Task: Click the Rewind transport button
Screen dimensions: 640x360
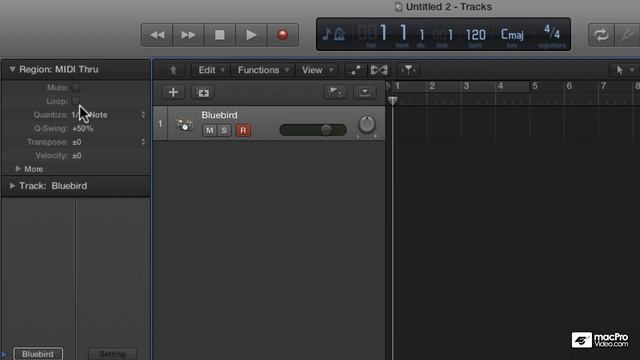Action: click(157, 35)
